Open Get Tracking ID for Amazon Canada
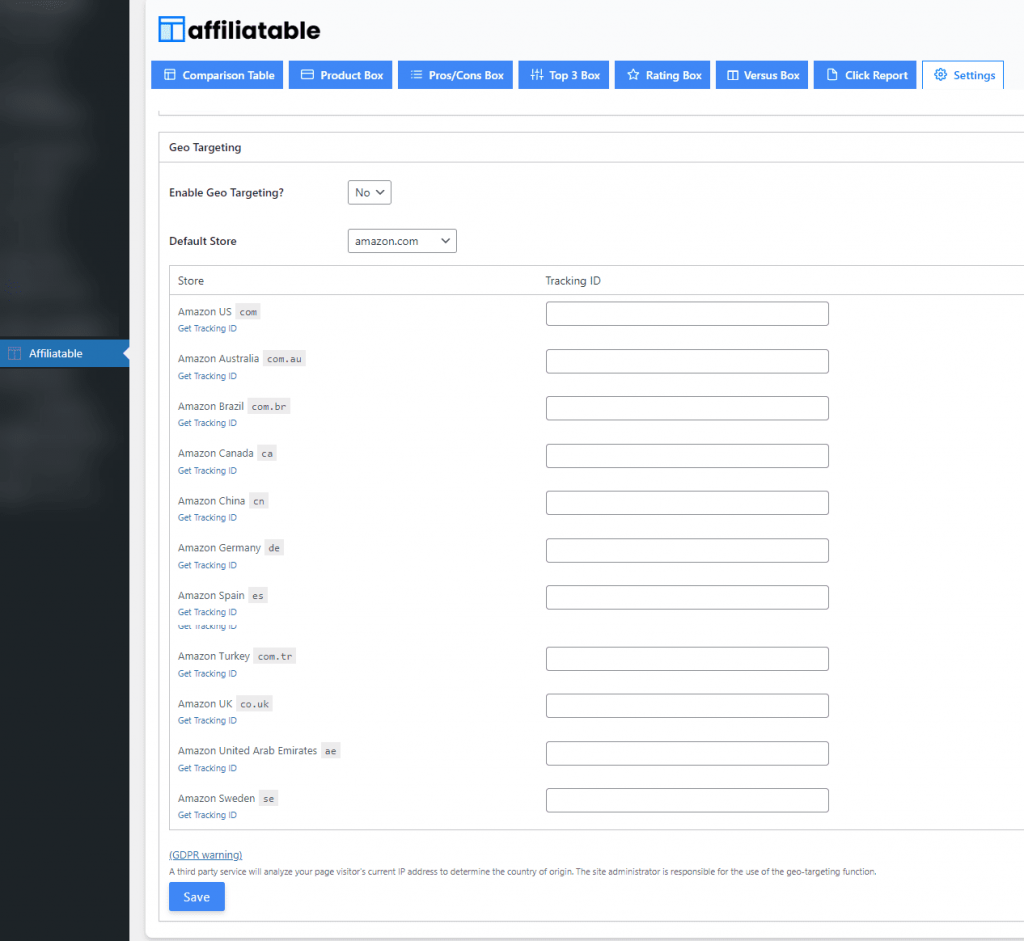The image size is (1024, 941). coord(207,471)
